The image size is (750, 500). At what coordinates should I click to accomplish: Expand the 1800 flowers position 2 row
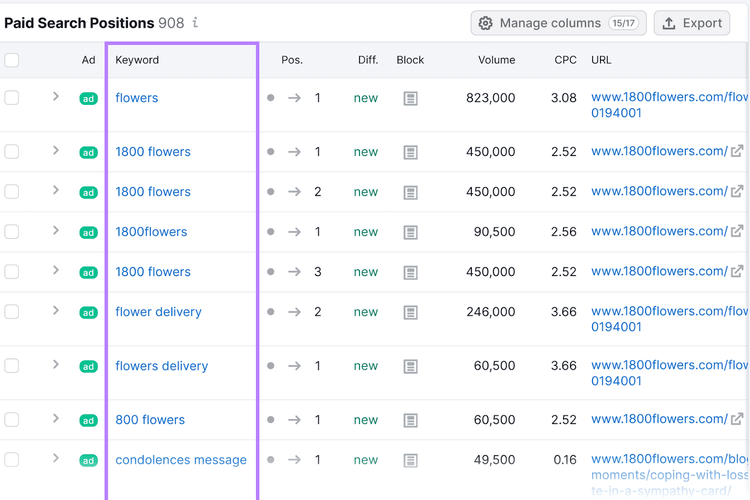[x=55, y=190]
